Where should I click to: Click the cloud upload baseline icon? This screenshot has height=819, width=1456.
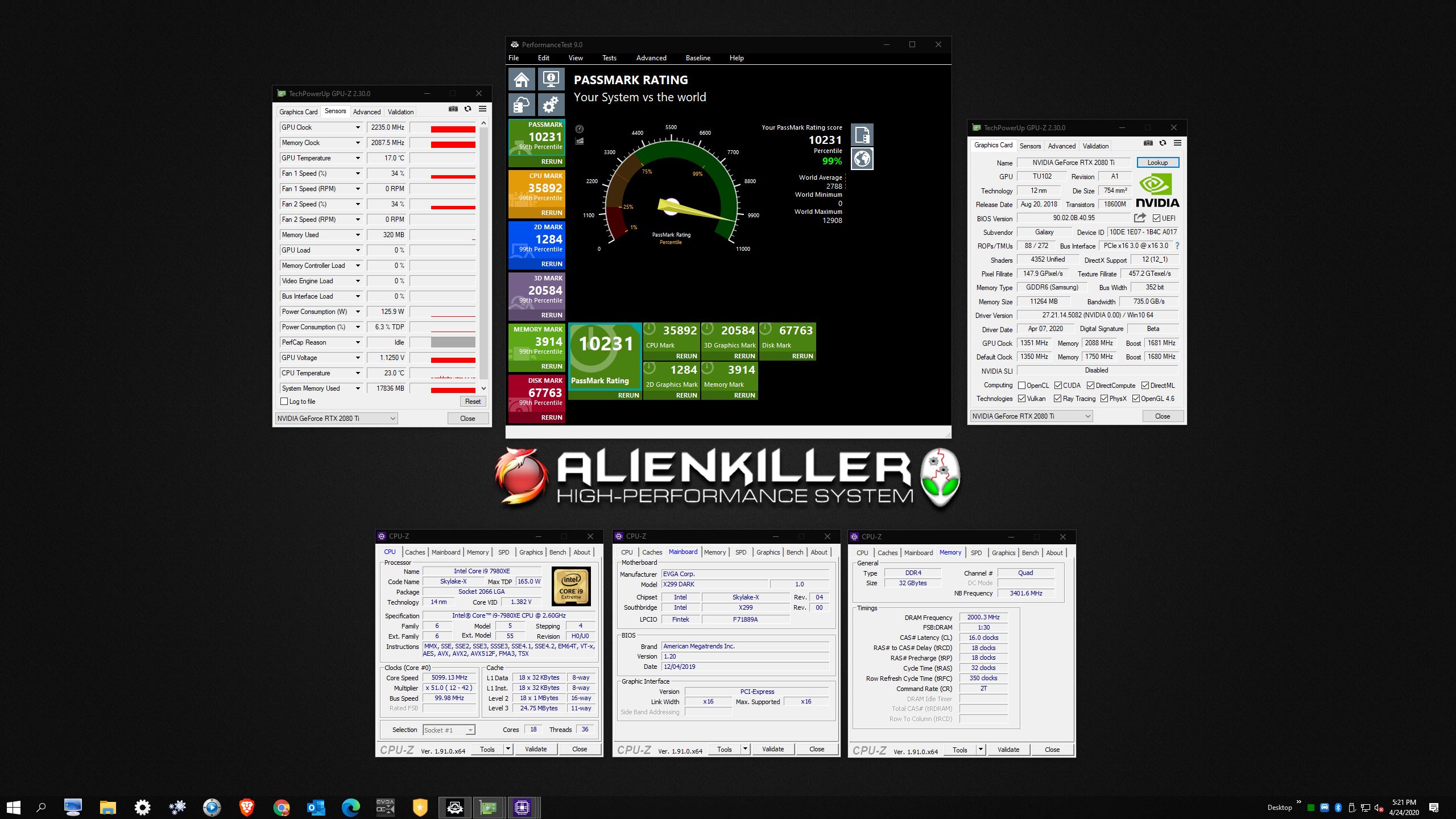522,105
